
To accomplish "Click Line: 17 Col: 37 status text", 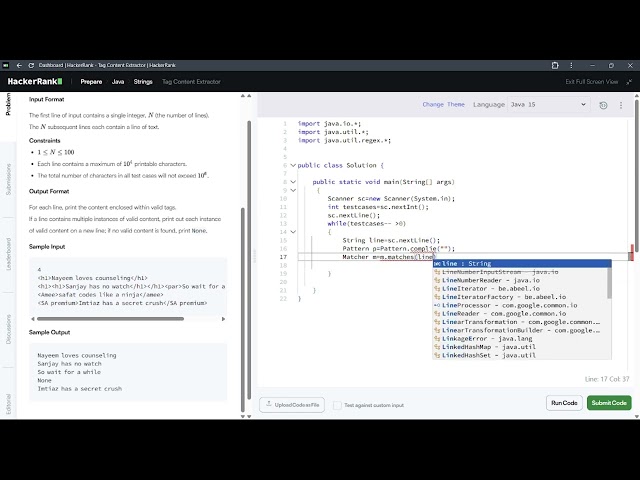I will (607, 379).
